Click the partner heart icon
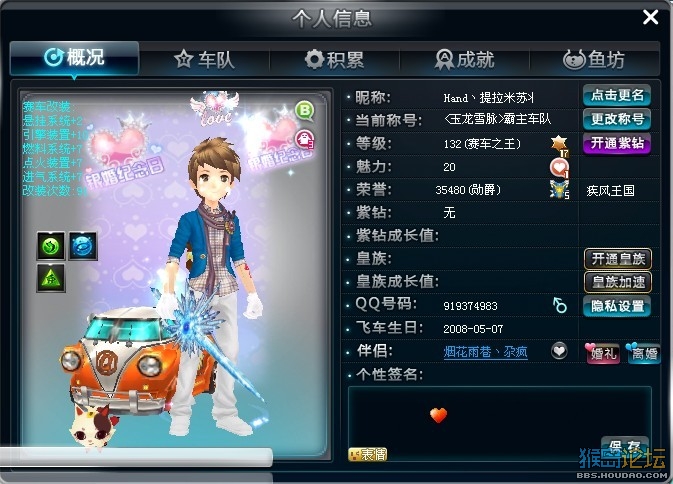Viewport: 673px width, 484px height. coord(559,351)
